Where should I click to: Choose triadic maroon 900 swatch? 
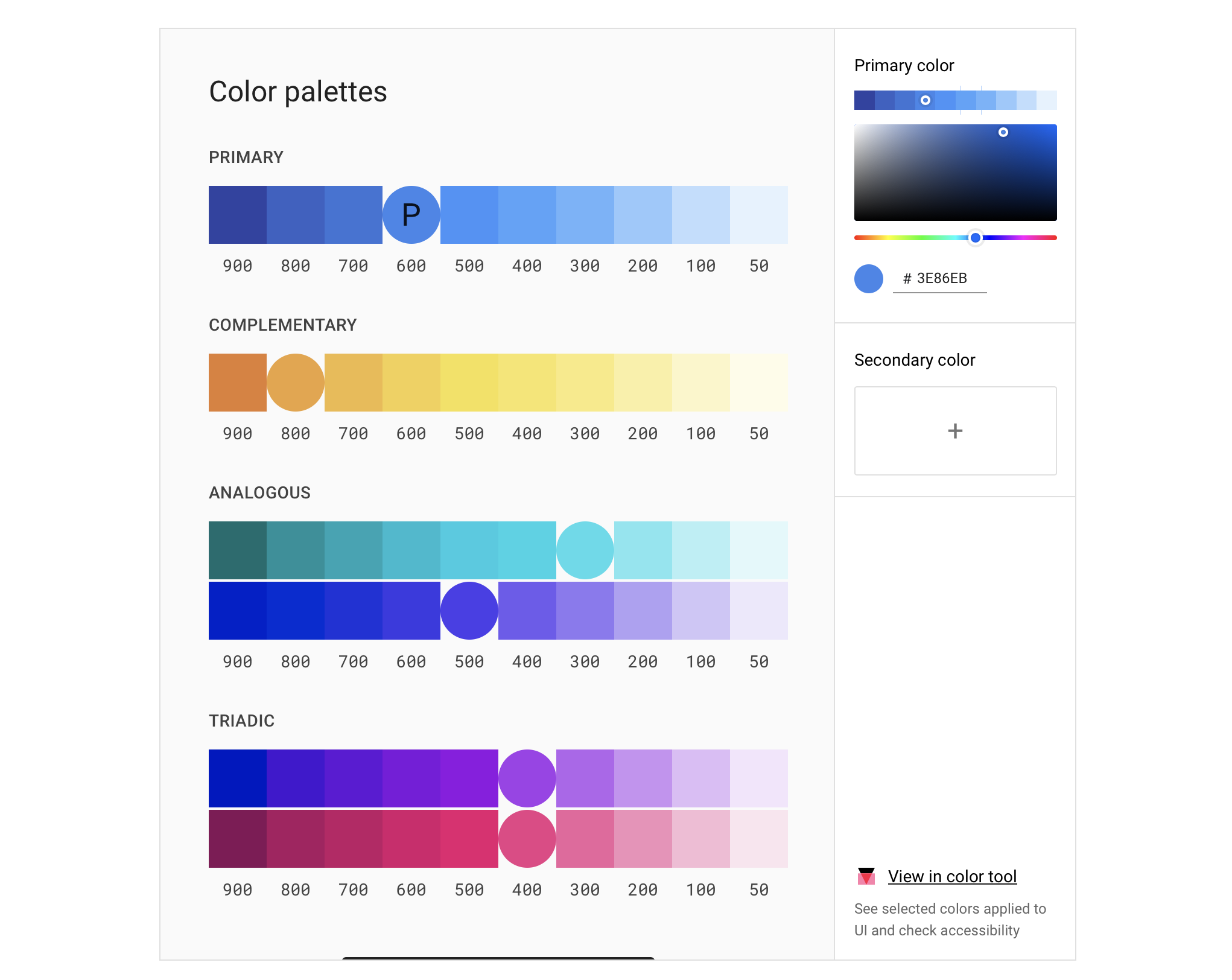point(238,839)
